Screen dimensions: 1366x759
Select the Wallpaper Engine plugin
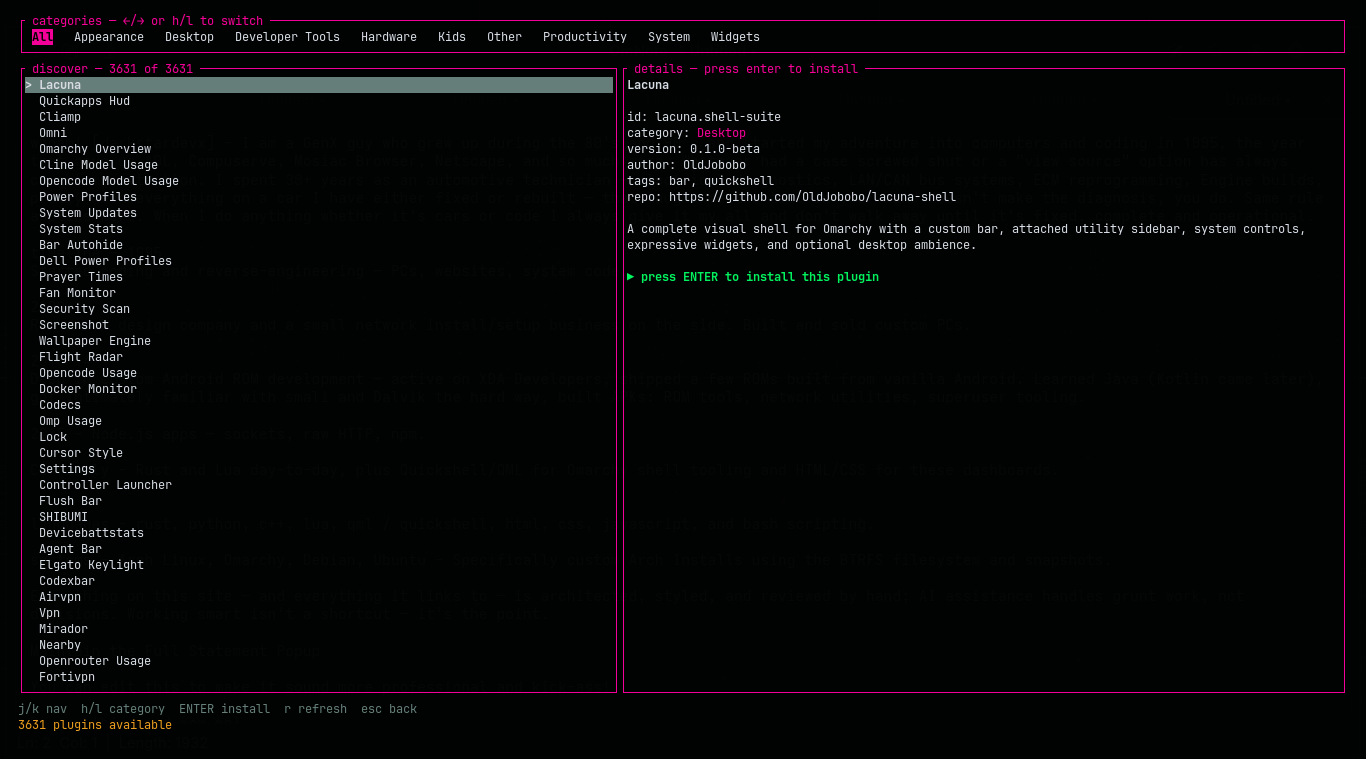click(319, 341)
